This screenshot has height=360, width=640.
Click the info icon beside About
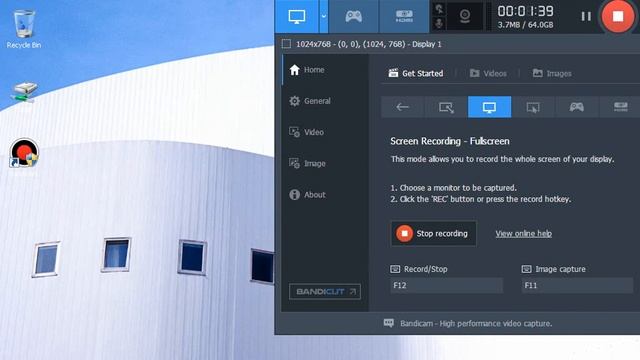pyautogui.click(x=294, y=195)
